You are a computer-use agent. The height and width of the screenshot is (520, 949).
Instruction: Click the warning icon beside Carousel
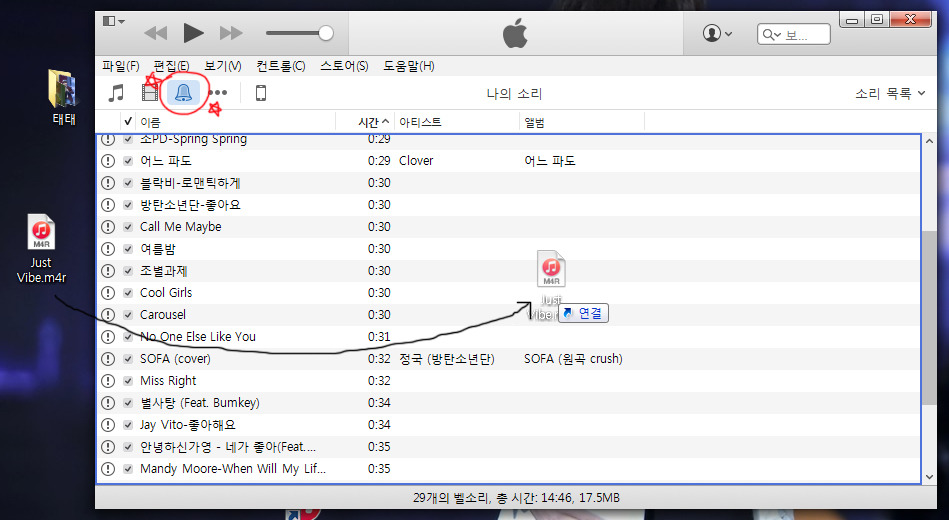click(x=108, y=315)
